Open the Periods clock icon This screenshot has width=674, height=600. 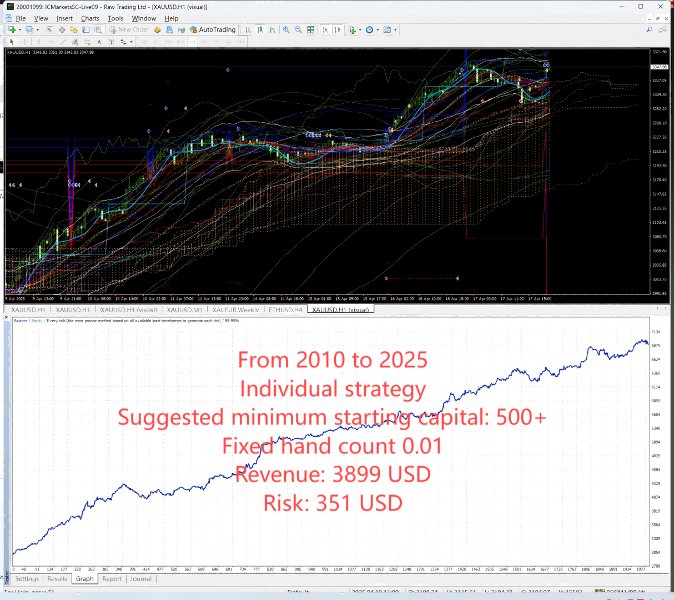click(x=369, y=30)
